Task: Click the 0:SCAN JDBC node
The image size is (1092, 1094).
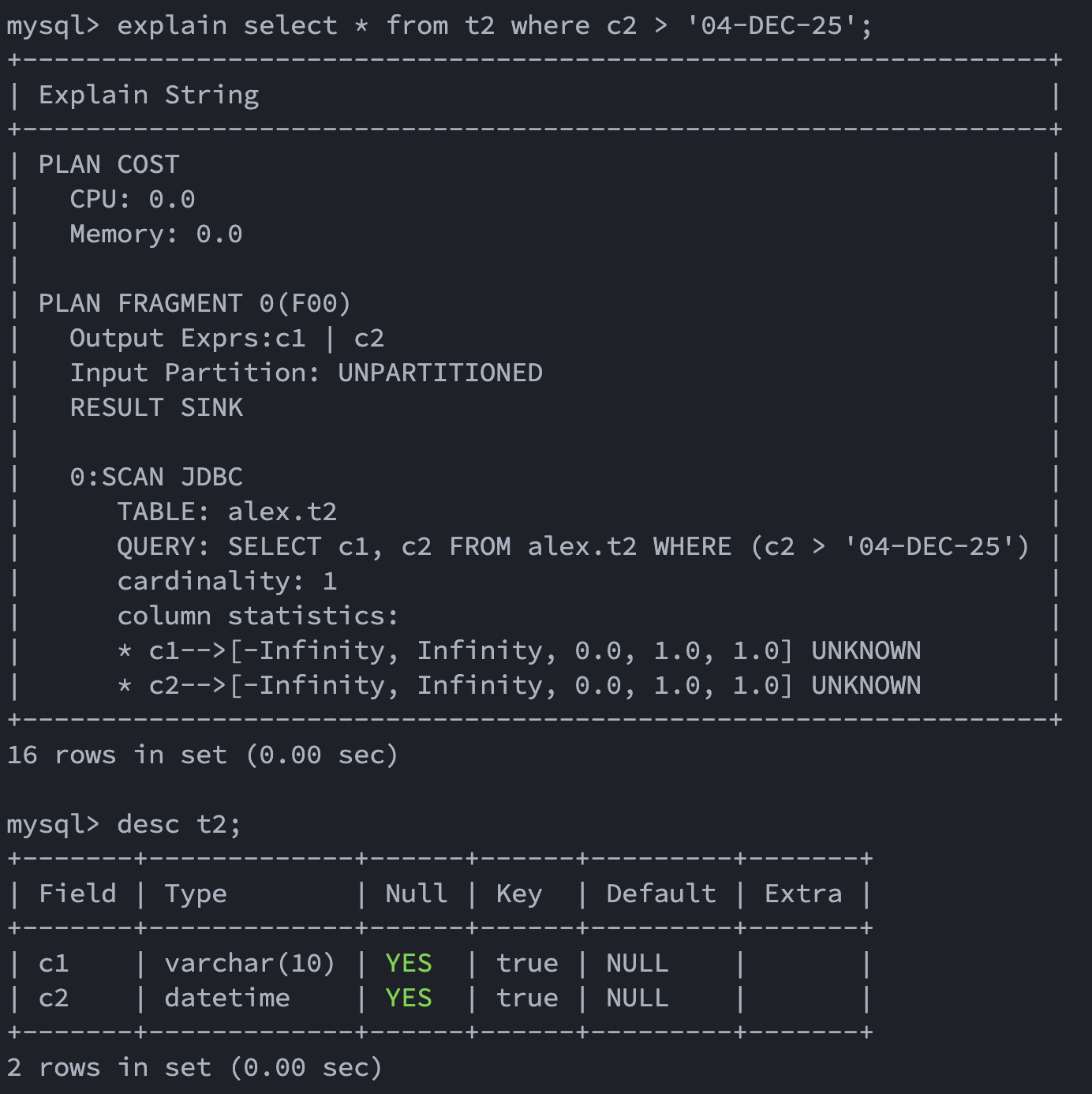Action: (156, 477)
